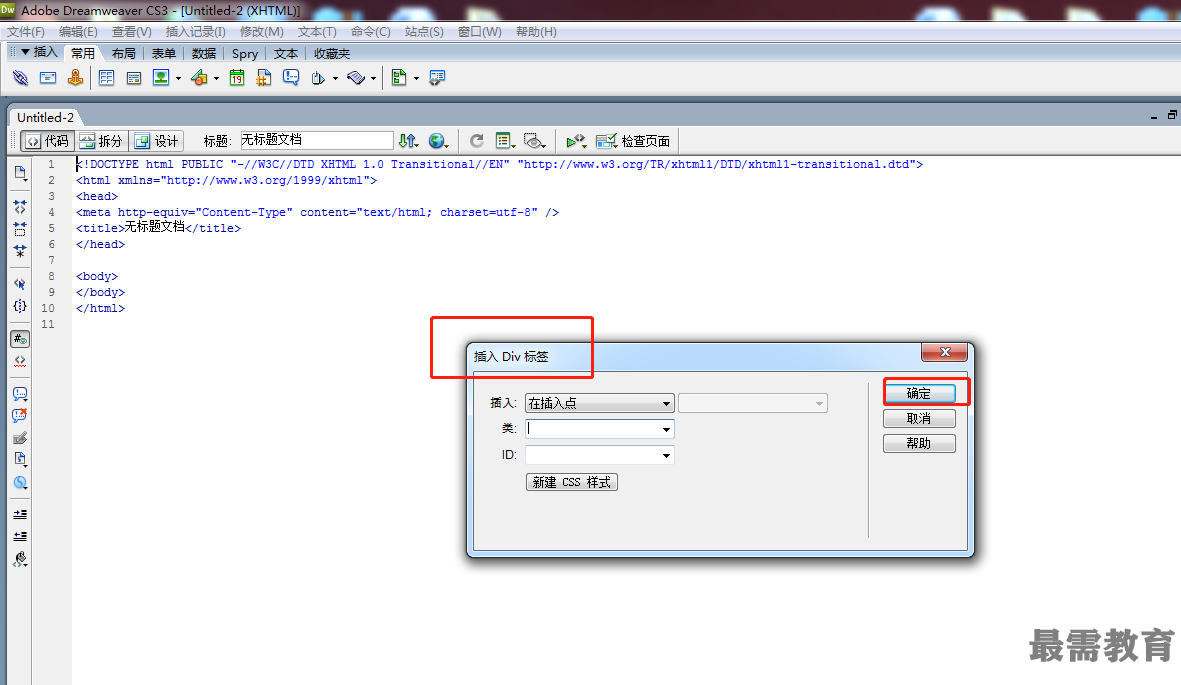The image size is (1181, 685).
Task: Open Media icon dropdown arrow
Action: click(x=216, y=78)
